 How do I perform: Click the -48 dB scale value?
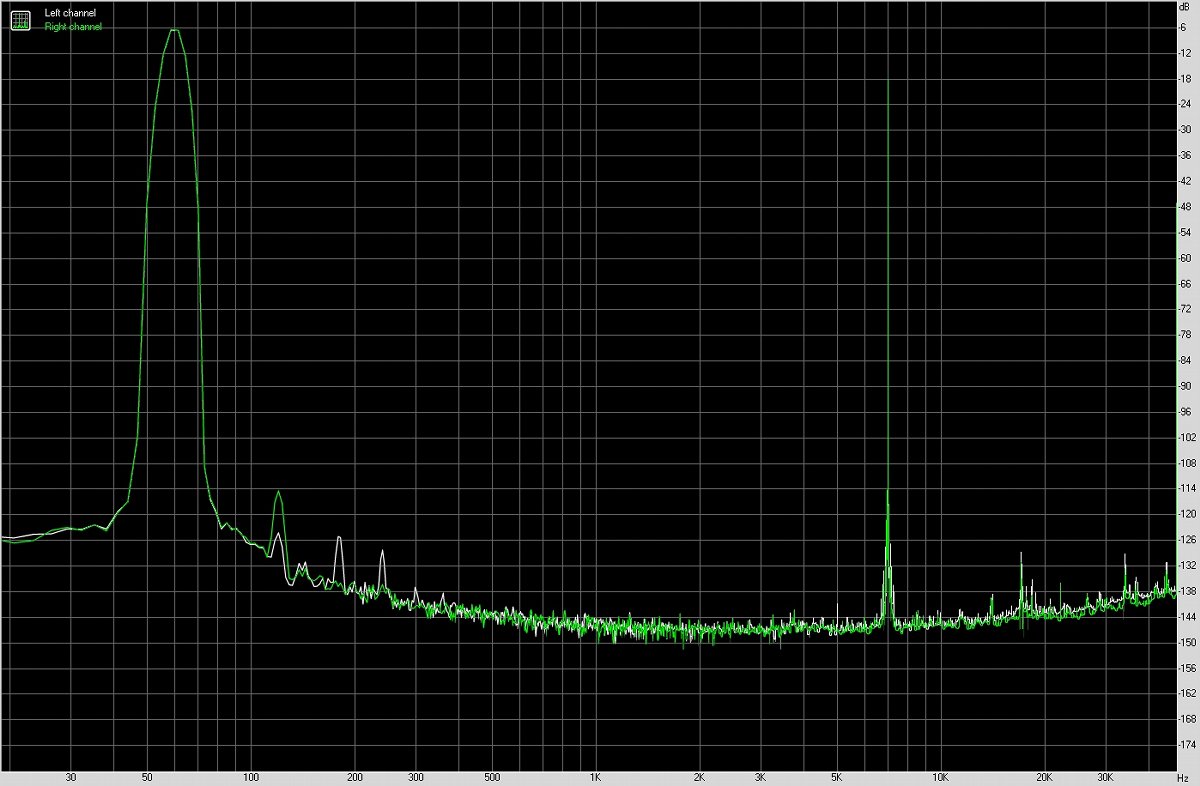(1186, 206)
